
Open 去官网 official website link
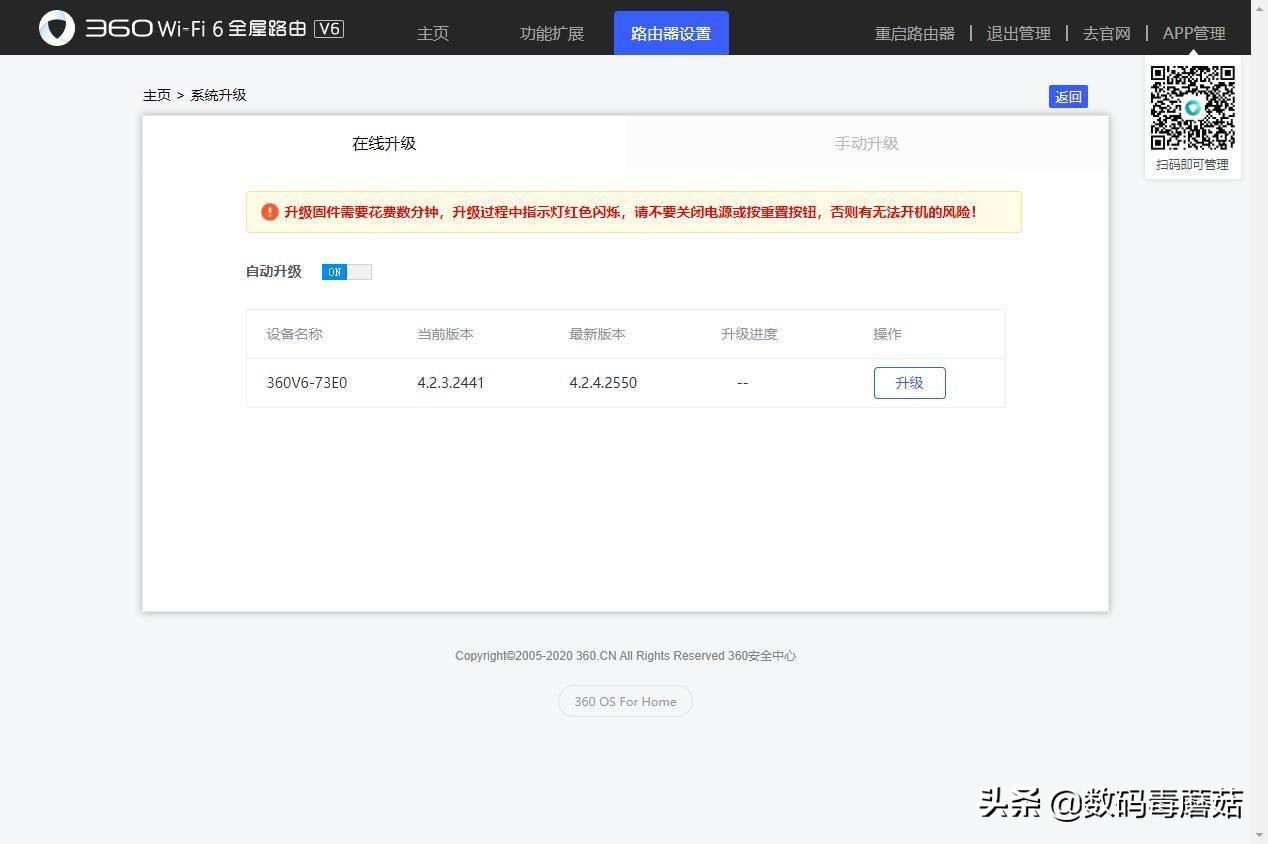point(1106,33)
